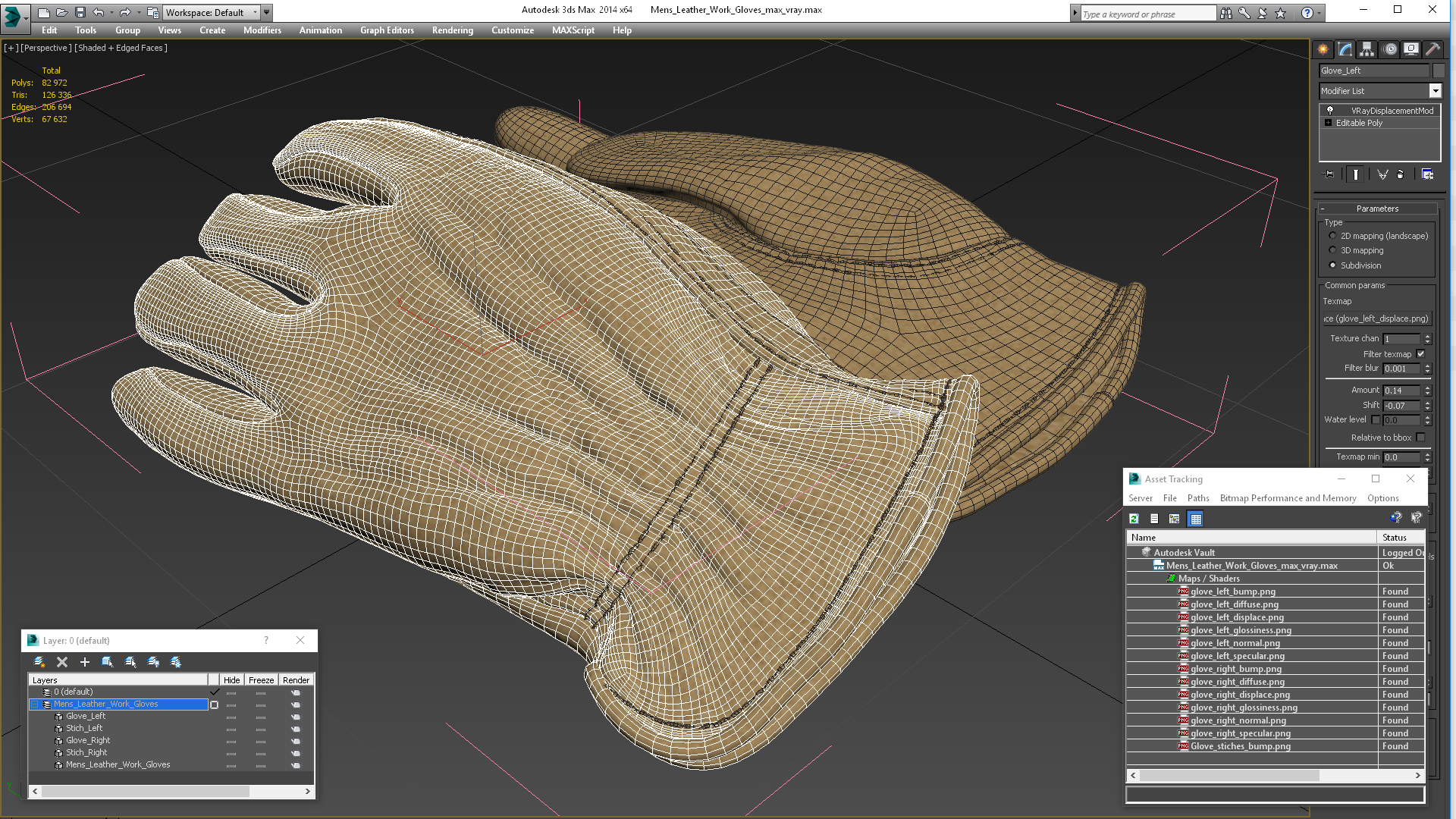The image size is (1456, 819).
Task: Switch Asset Tracking to Table View icon
Action: pos(1196,519)
